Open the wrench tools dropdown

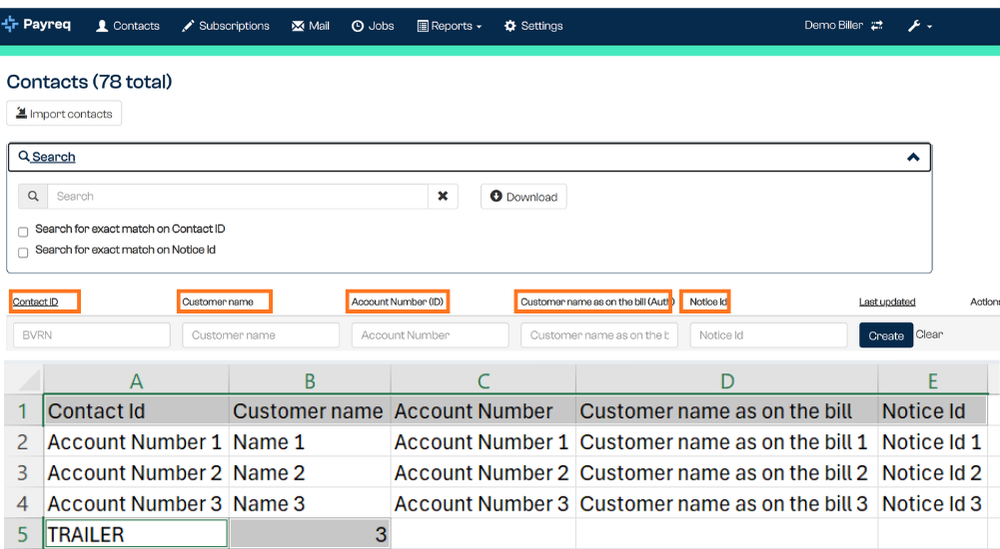coord(920,26)
